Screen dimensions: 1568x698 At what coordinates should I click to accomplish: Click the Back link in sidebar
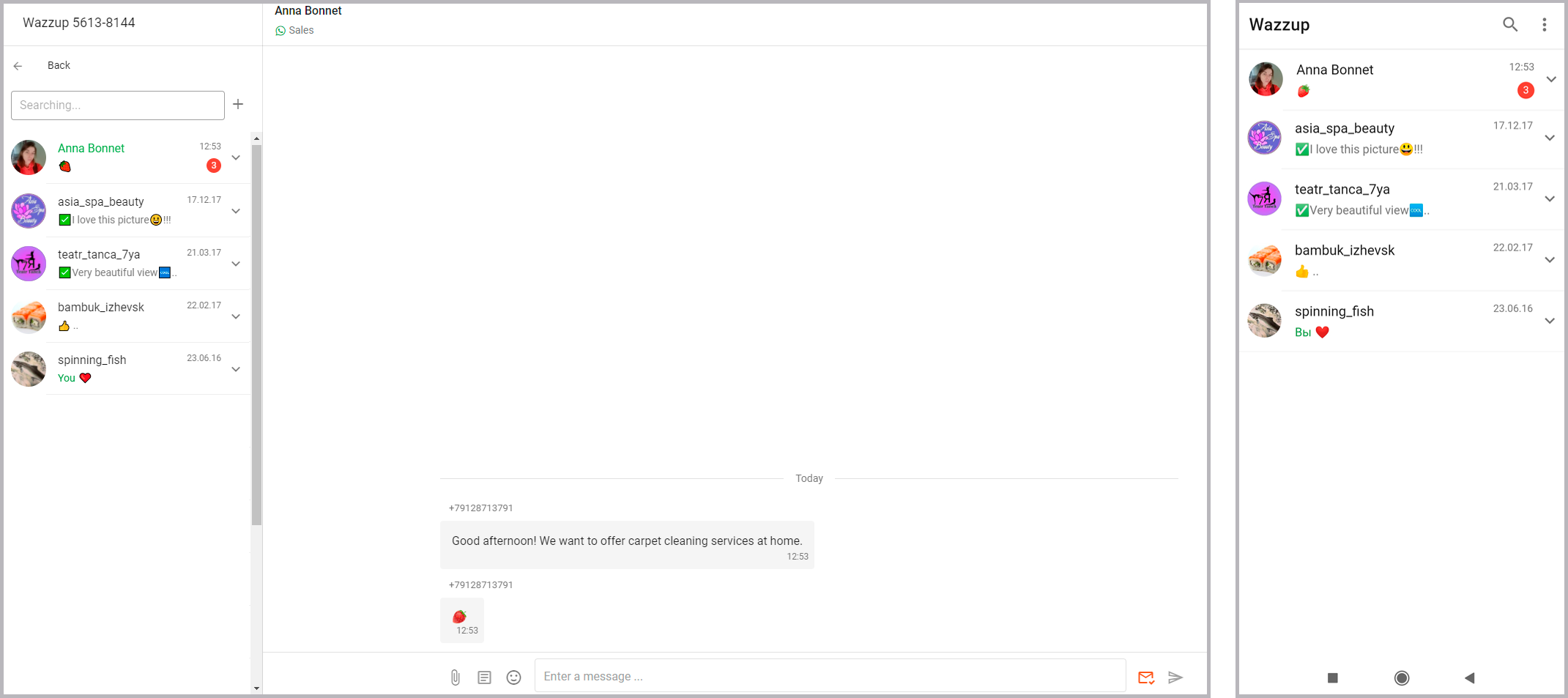click(x=58, y=65)
